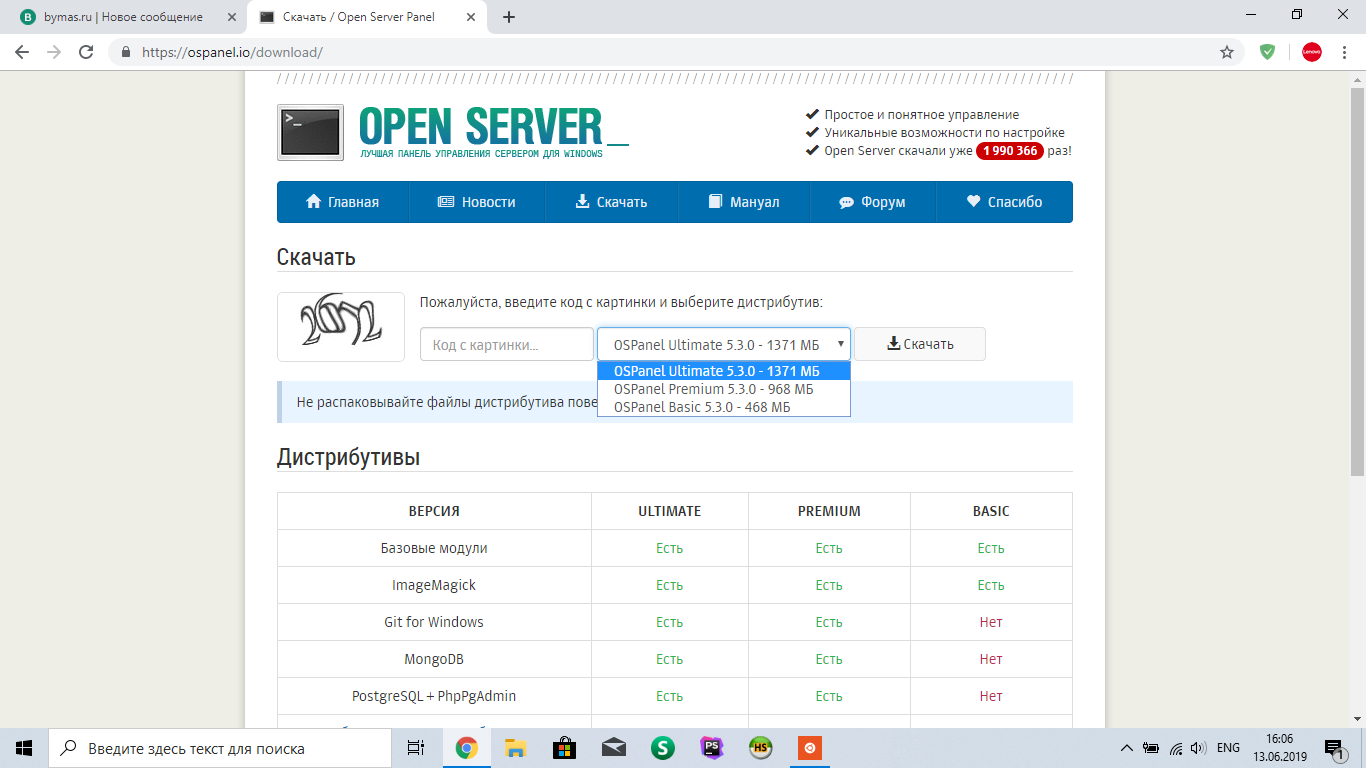Go to the Форум navigation item
This screenshot has width=1366, height=768.
click(x=872, y=202)
